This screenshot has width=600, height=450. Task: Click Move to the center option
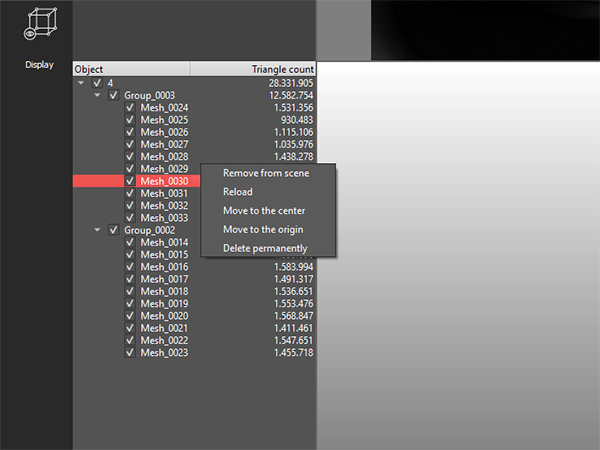click(x=264, y=211)
